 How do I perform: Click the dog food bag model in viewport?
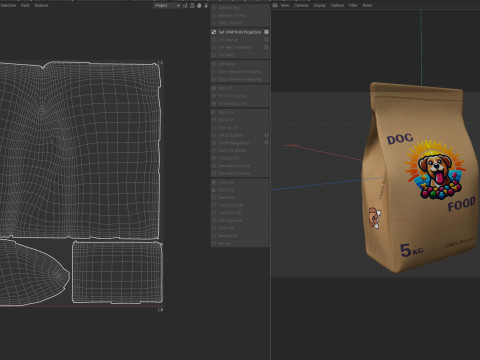pos(420,178)
